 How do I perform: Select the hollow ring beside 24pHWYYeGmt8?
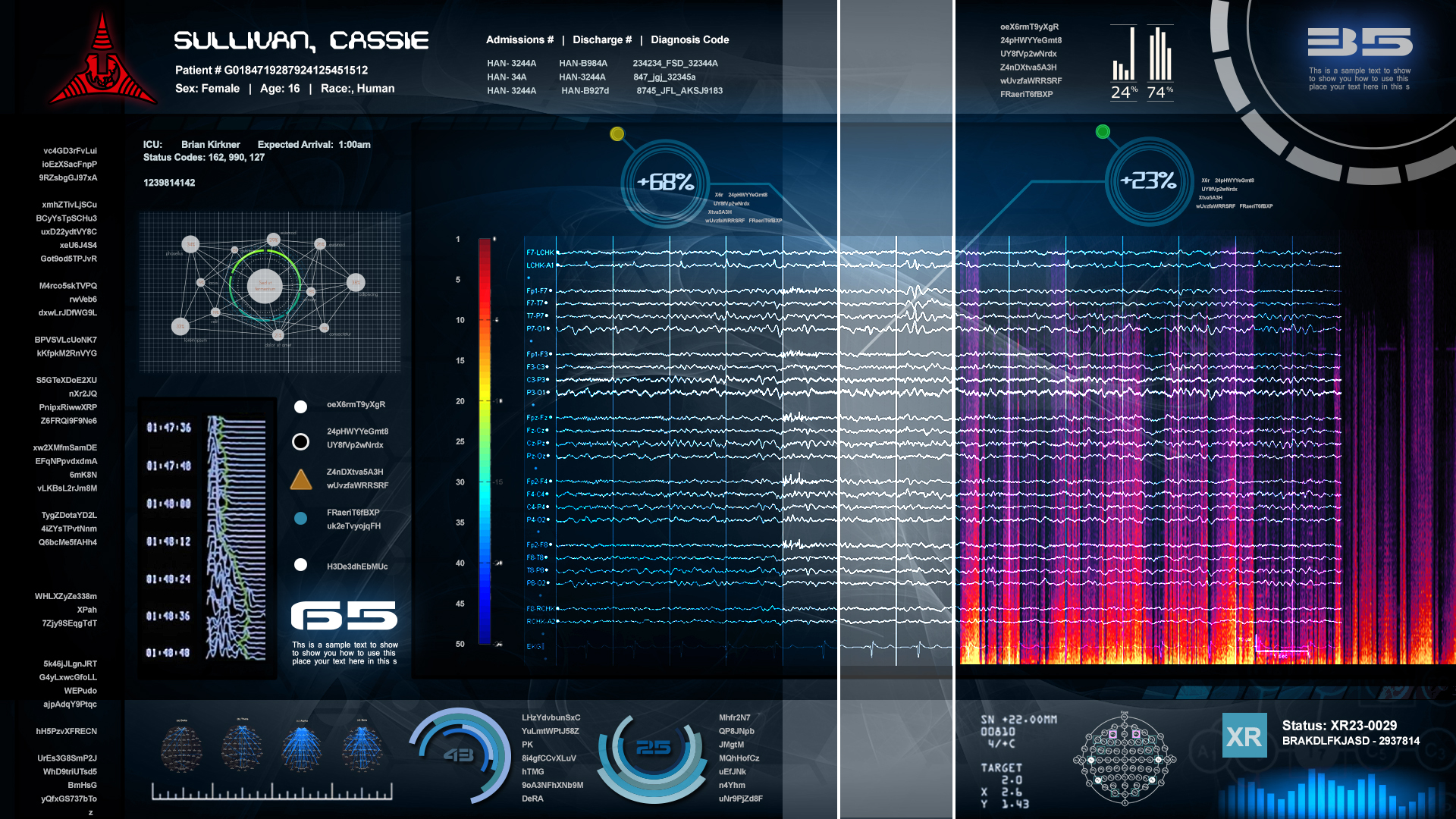[x=301, y=441]
